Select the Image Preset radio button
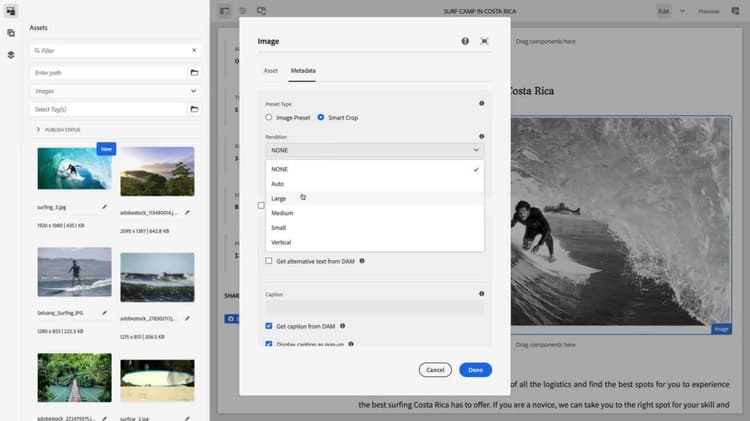The image size is (750, 421). pos(269,118)
